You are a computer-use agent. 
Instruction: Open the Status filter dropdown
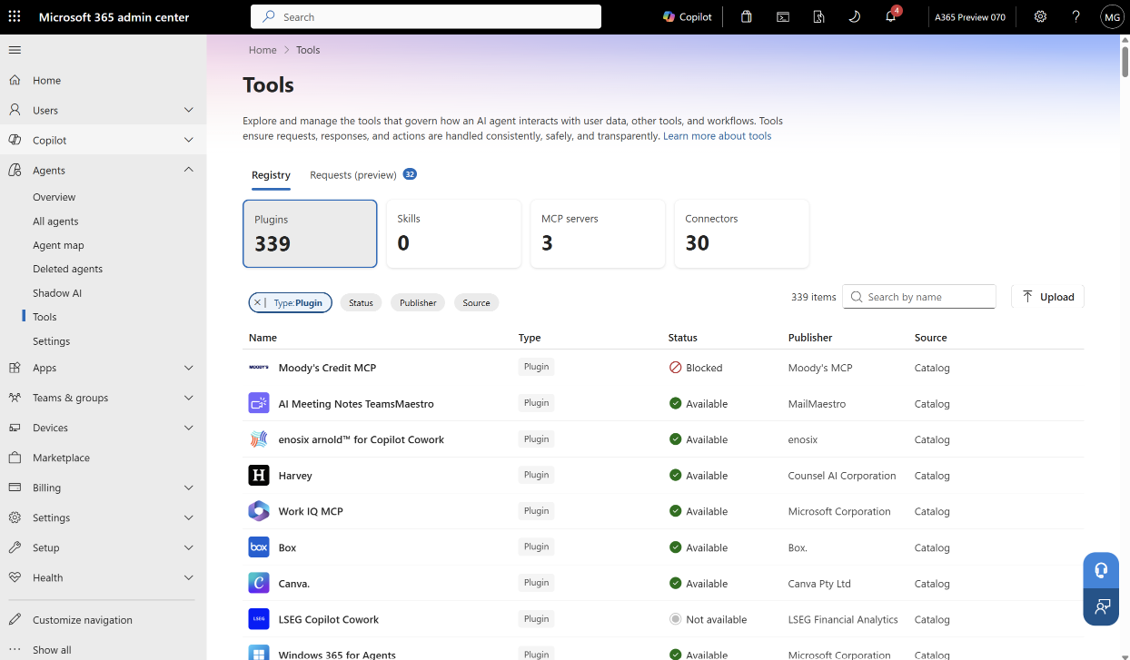point(361,303)
